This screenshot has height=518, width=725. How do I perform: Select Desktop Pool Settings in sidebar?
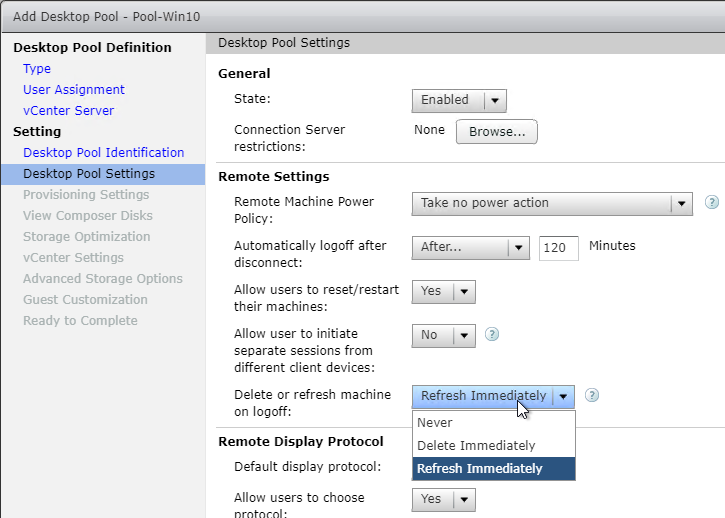103,174
